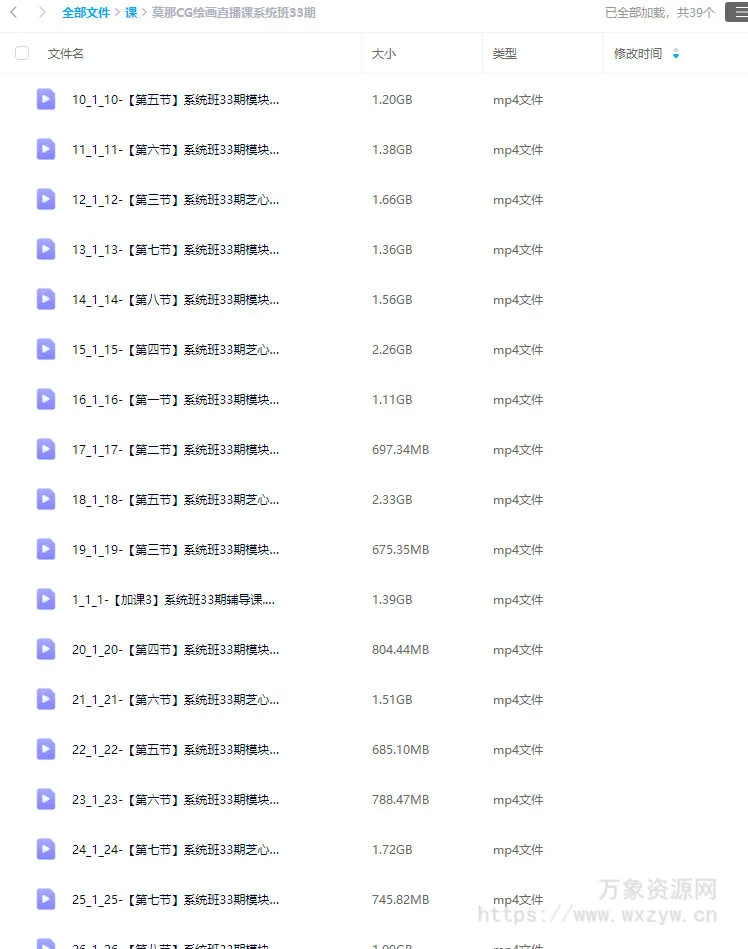Click the video icon of file 16_1_16

(x=46, y=399)
